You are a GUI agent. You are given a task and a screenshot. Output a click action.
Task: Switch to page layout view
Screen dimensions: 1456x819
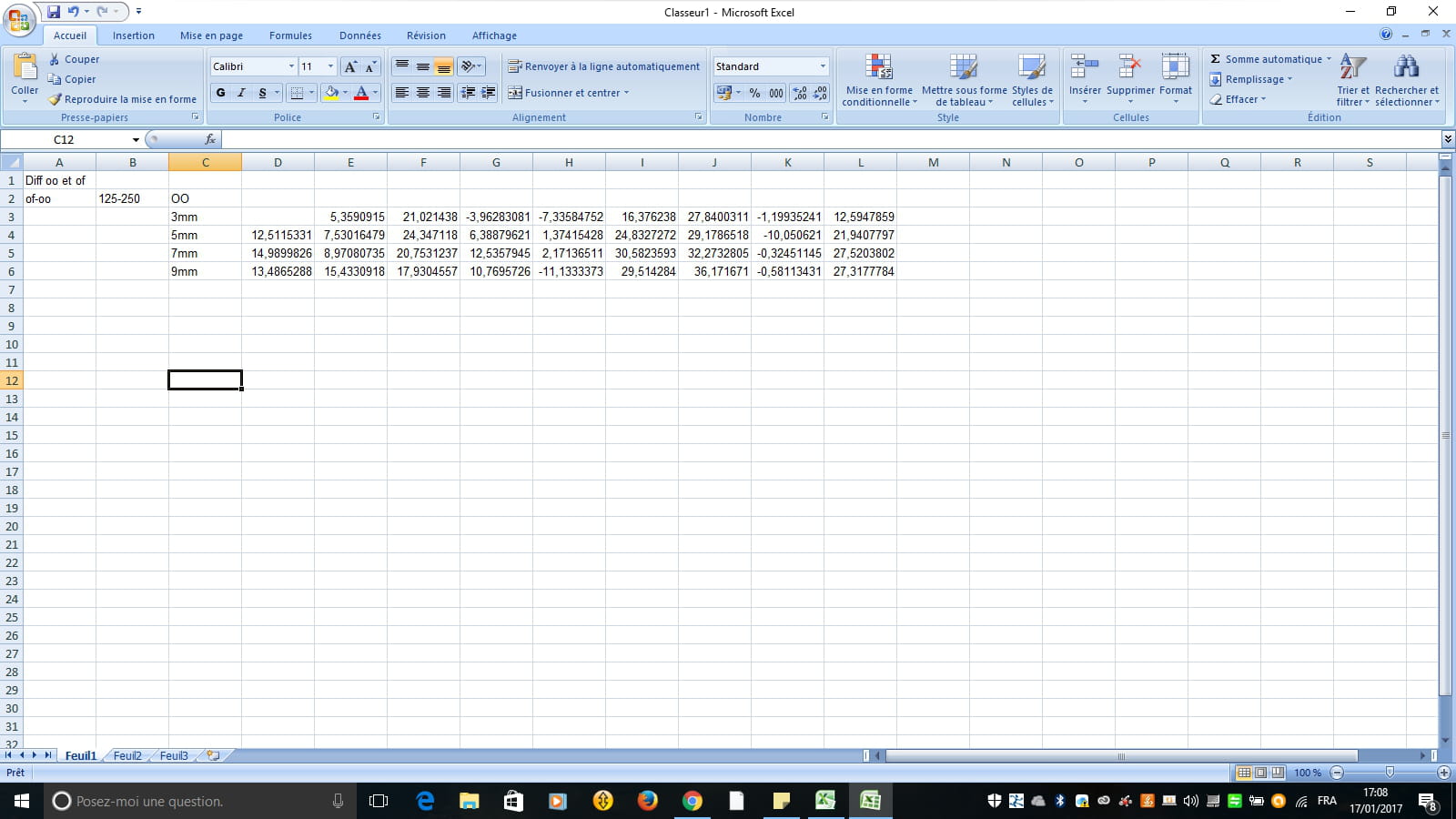pyautogui.click(x=1261, y=773)
